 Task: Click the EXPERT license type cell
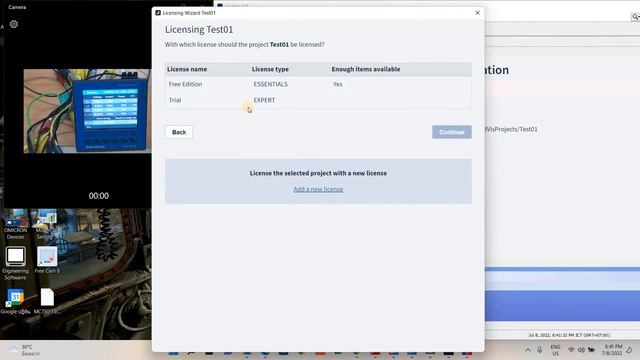264,100
